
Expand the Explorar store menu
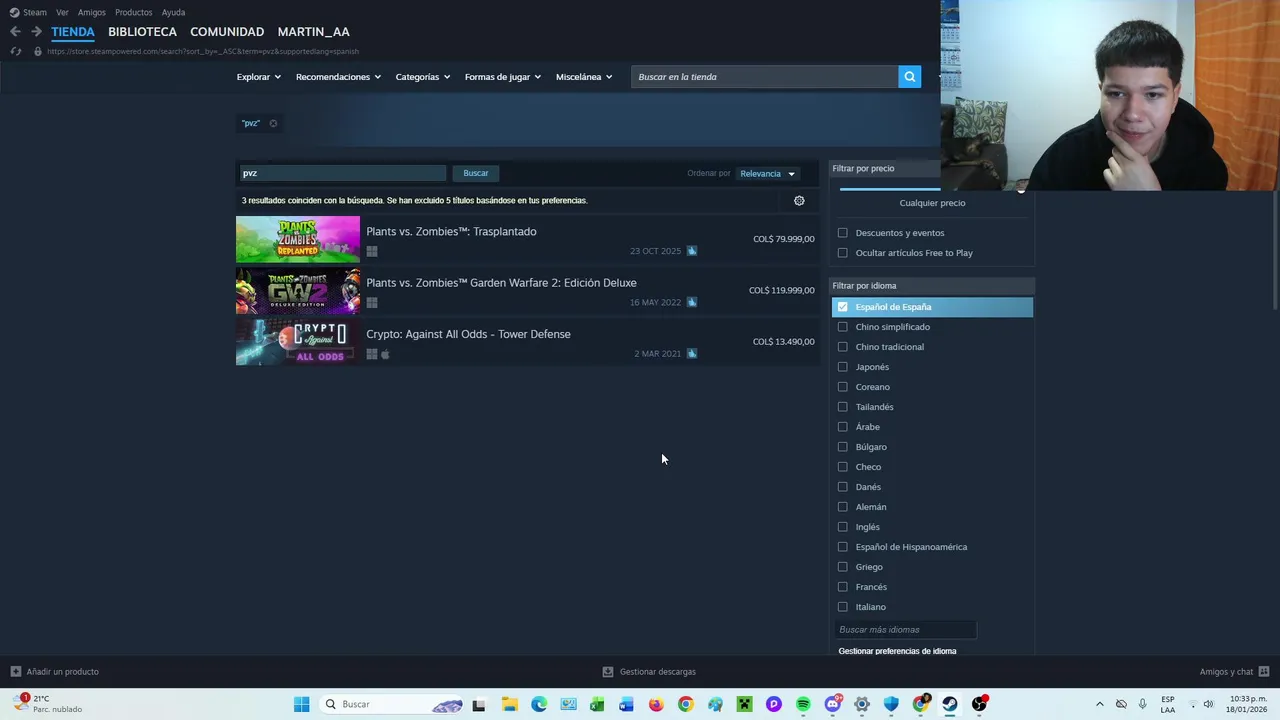pos(258,77)
